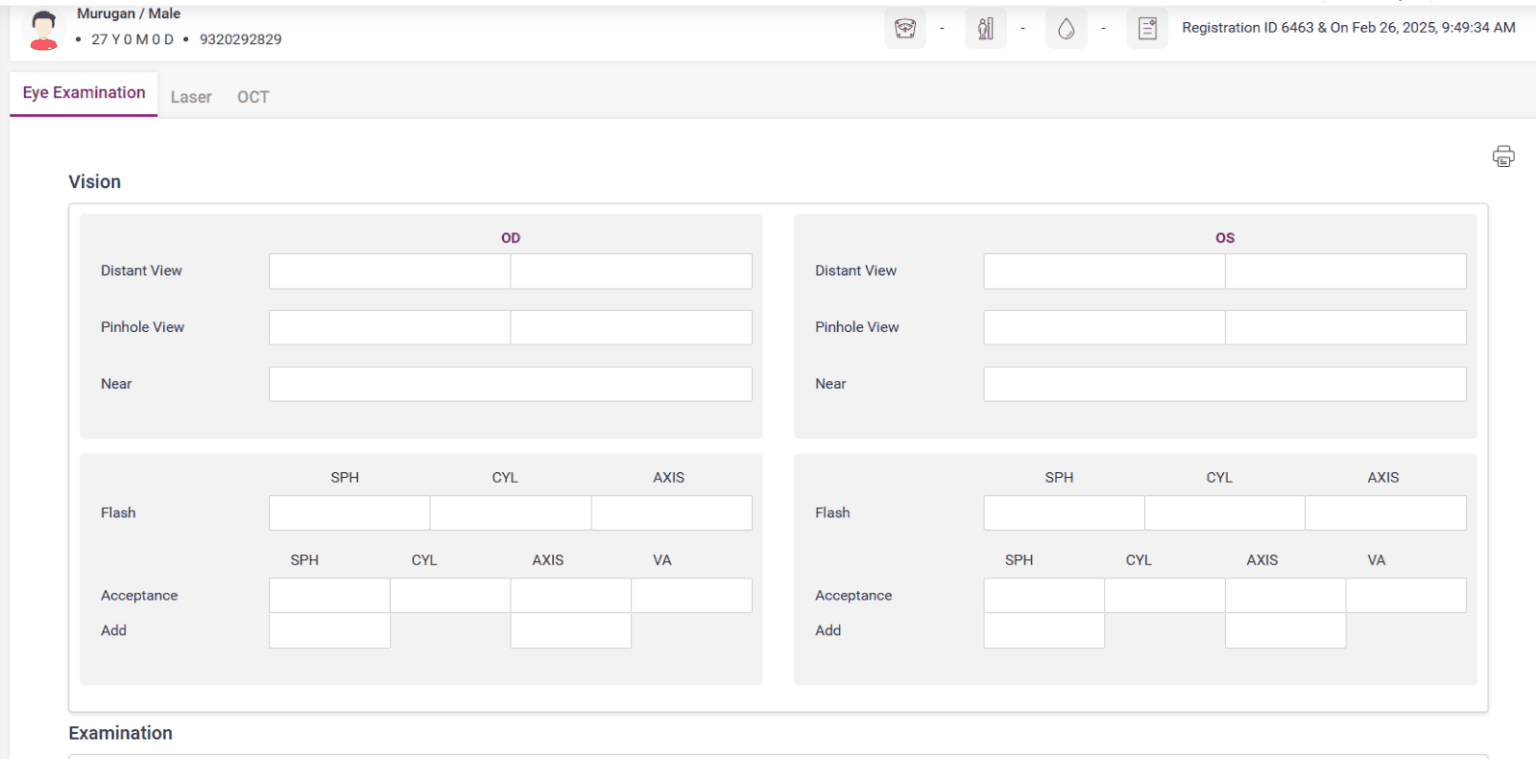
Task: Open the eye examination vitals icon
Action: click(x=905, y=27)
